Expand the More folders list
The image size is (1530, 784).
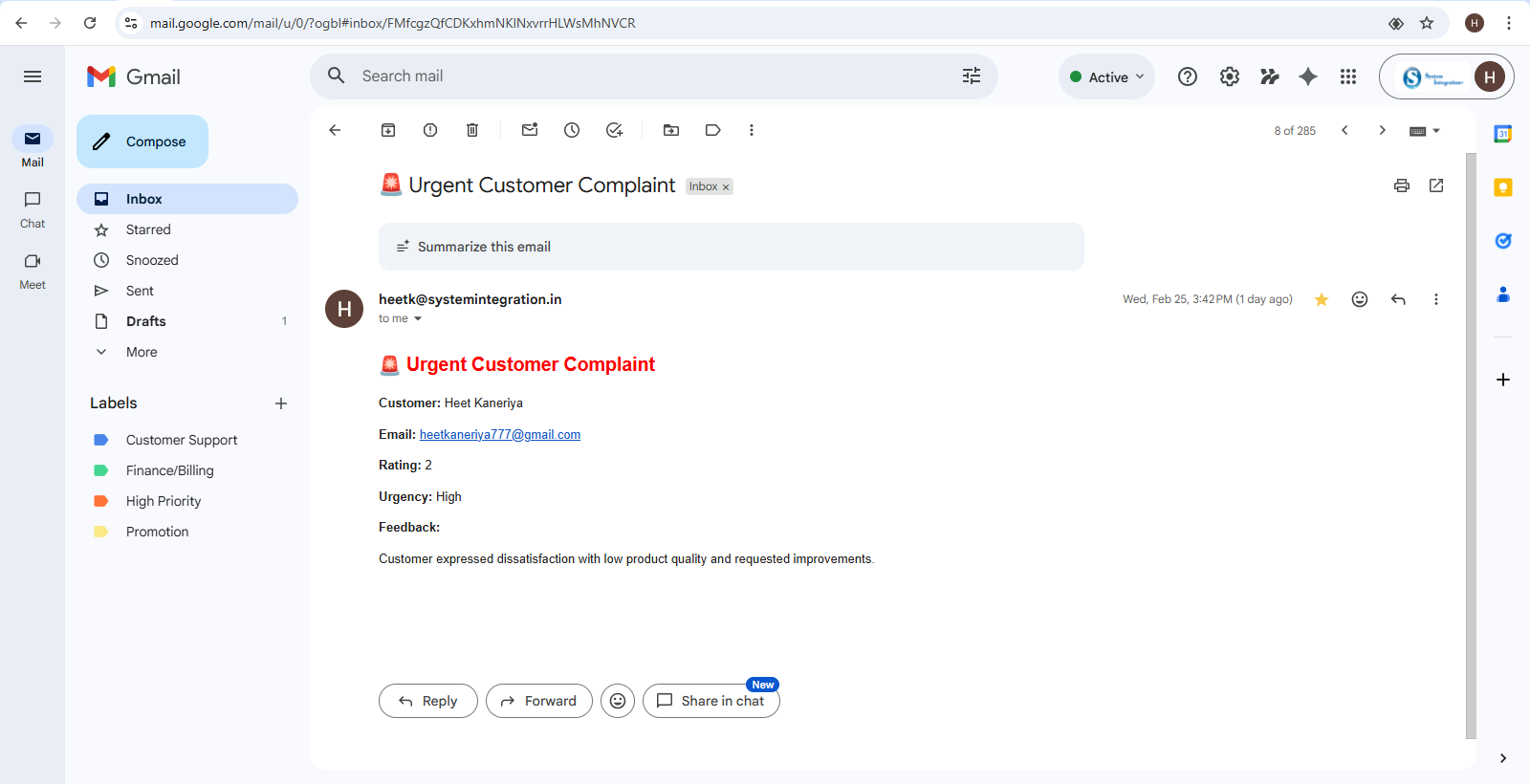click(142, 352)
